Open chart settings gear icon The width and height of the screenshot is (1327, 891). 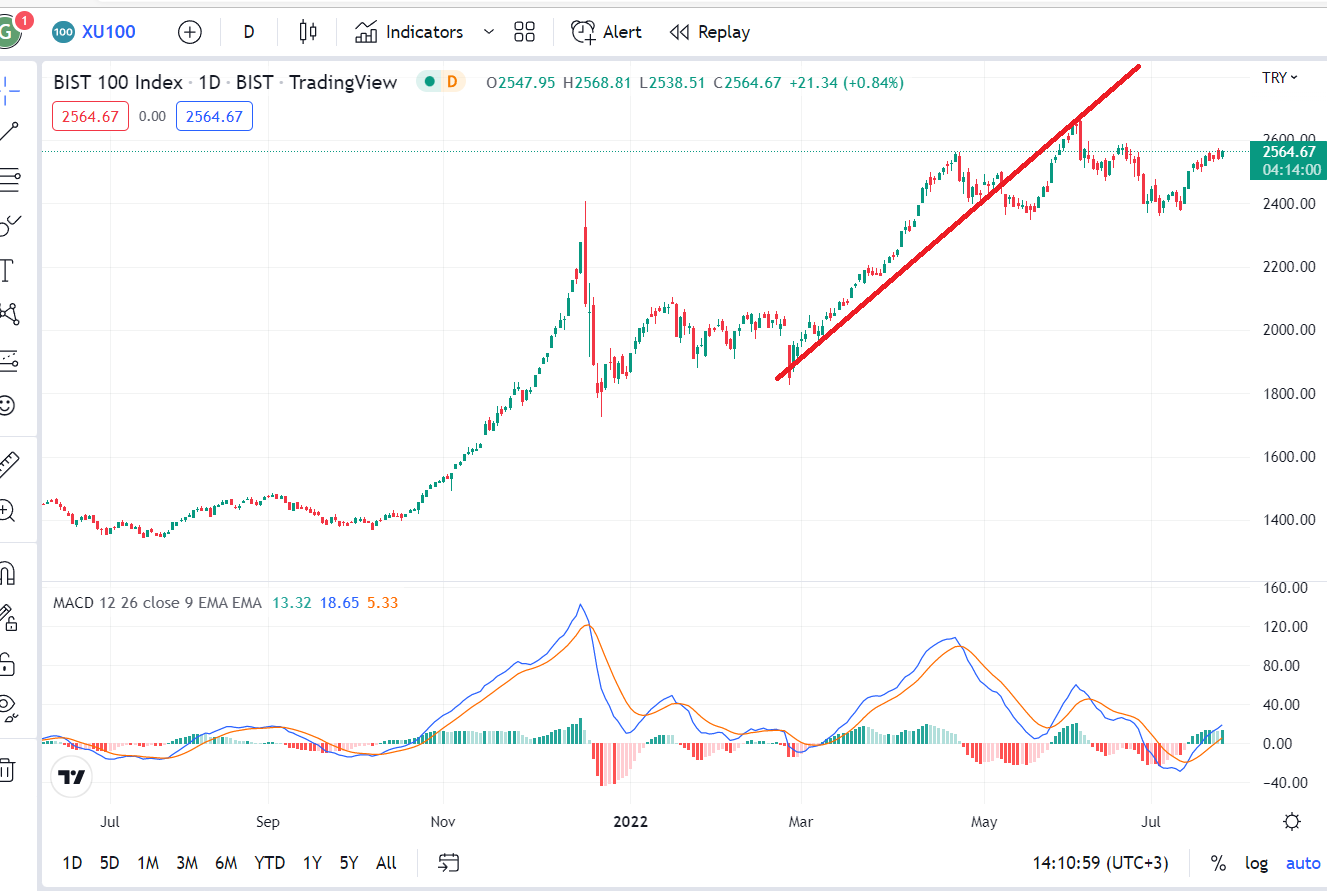(x=1292, y=821)
